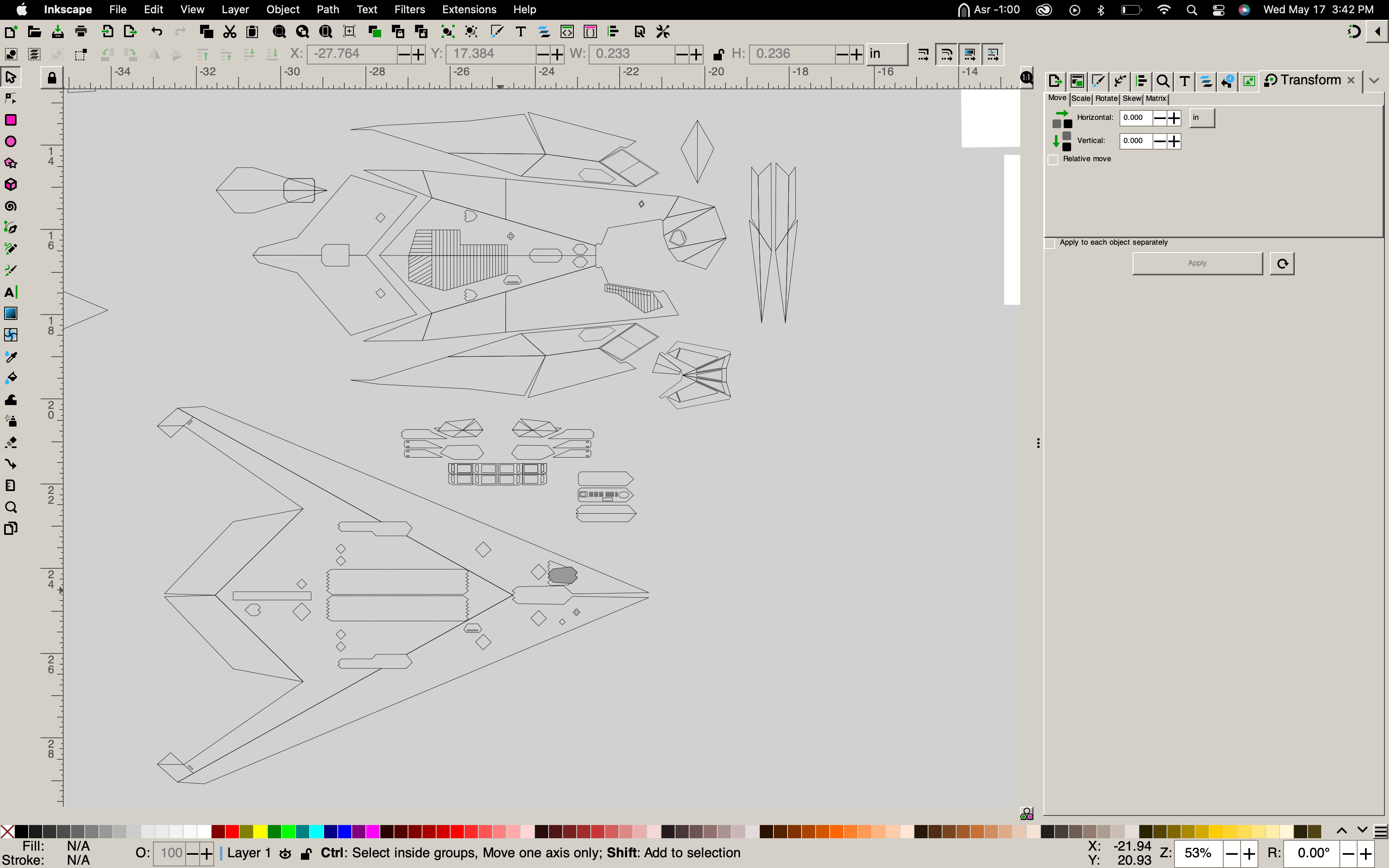Expand the docked dialogs chevron menu
This screenshot has width=1389, height=868.
point(1374,81)
